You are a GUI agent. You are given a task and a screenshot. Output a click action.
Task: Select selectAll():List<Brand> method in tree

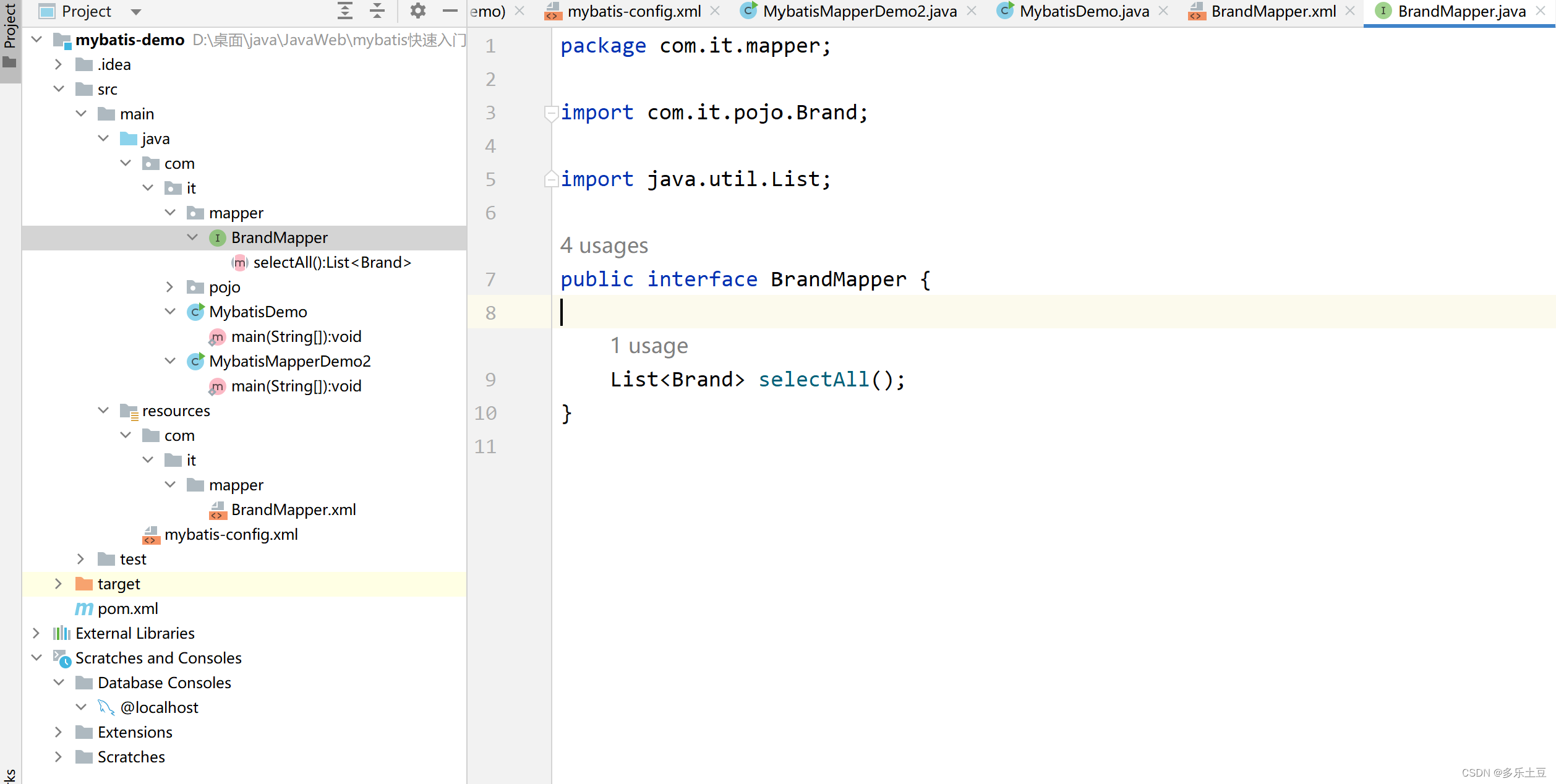click(x=331, y=263)
